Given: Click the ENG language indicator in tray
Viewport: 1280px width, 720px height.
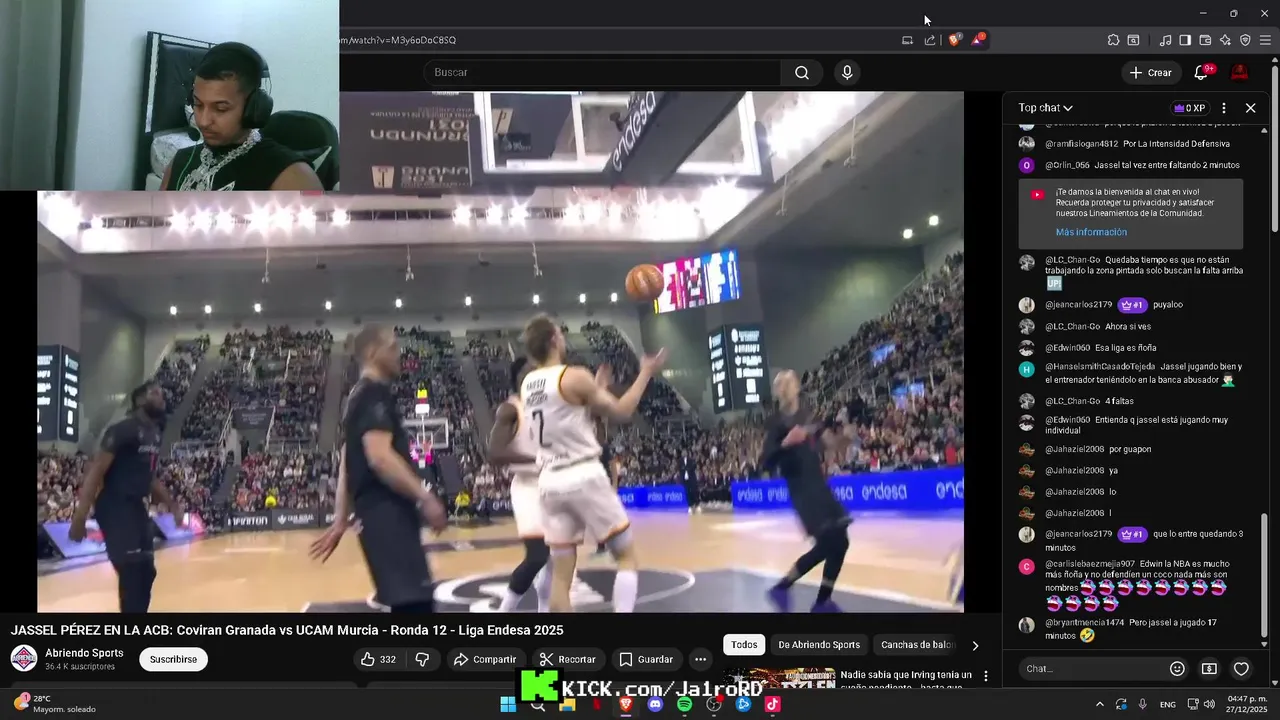Looking at the screenshot, I should (1168, 704).
